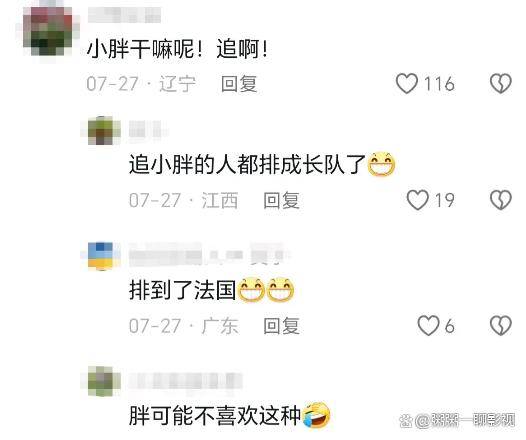Tap broken heart on the 广东 reply
This screenshot has width=526, height=440.
coord(501,325)
